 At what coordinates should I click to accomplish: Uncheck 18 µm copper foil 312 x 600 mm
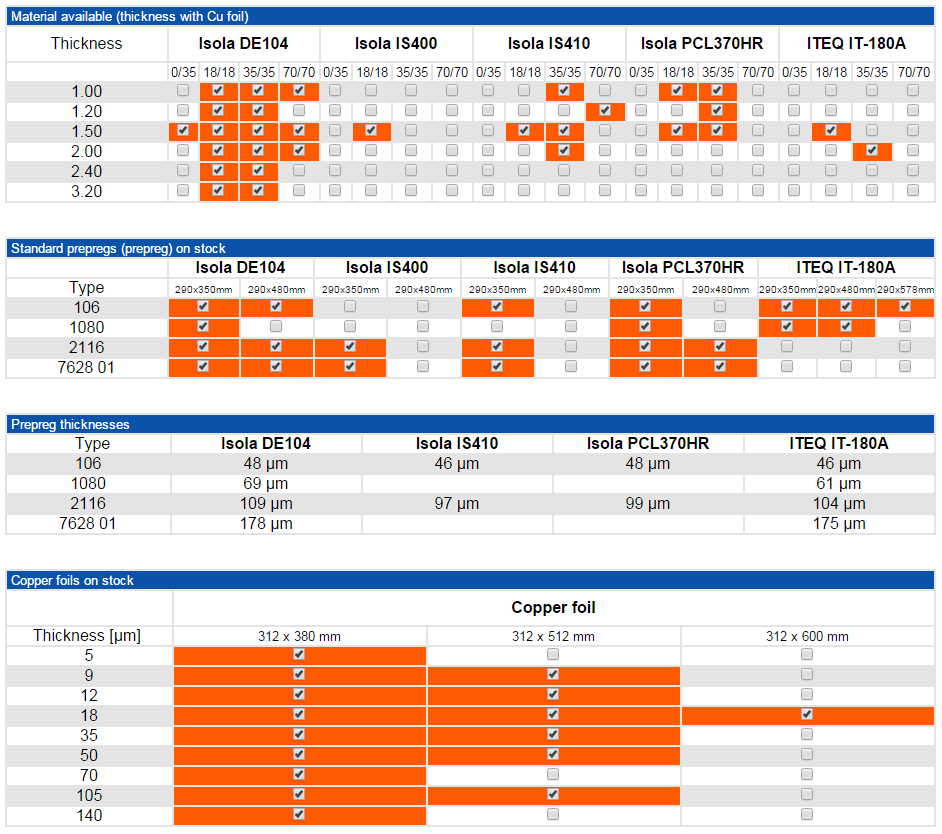[x=807, y=715]
